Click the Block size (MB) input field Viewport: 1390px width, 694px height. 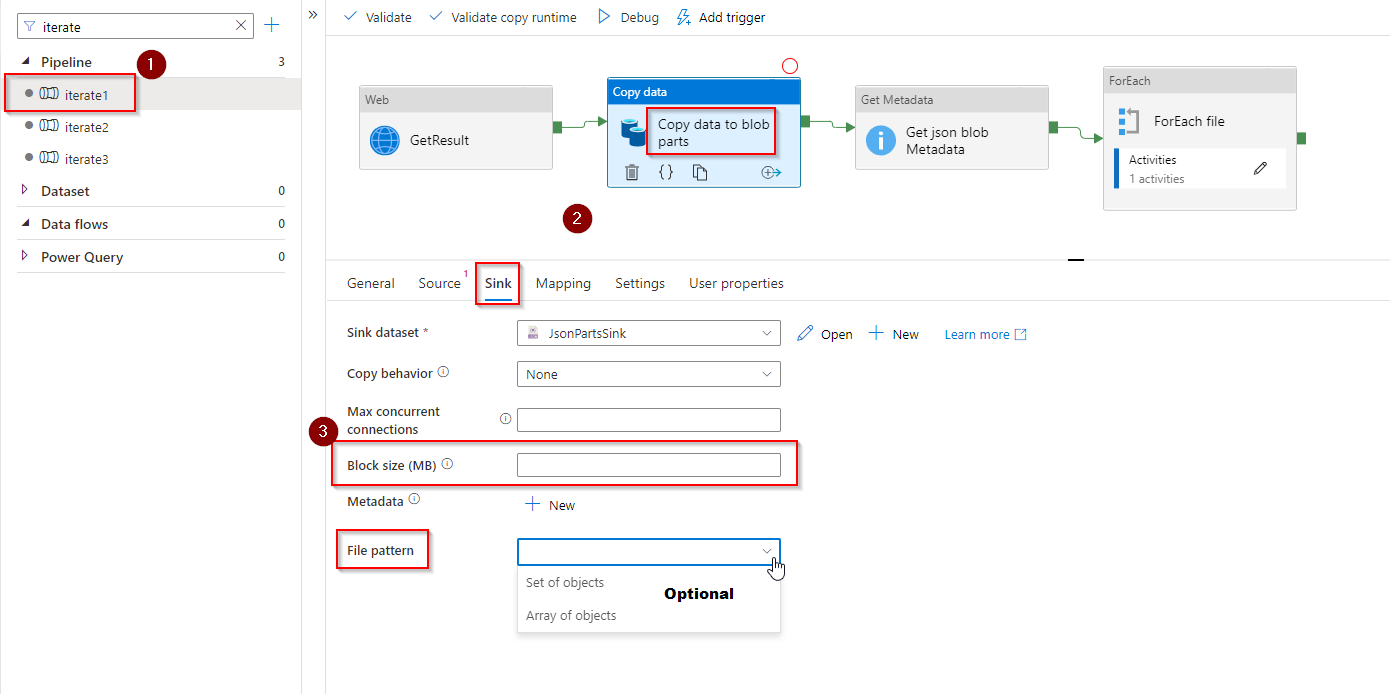tap(649, 465)
